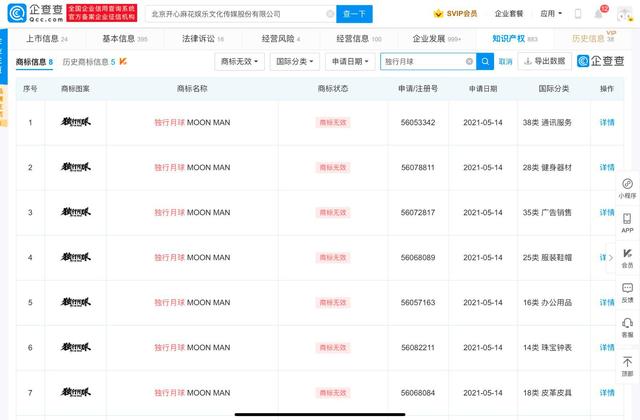This screenshot has height=420, width=640.
Task: Click 18类 皮革皮具 classification cell
Action: 547,393
